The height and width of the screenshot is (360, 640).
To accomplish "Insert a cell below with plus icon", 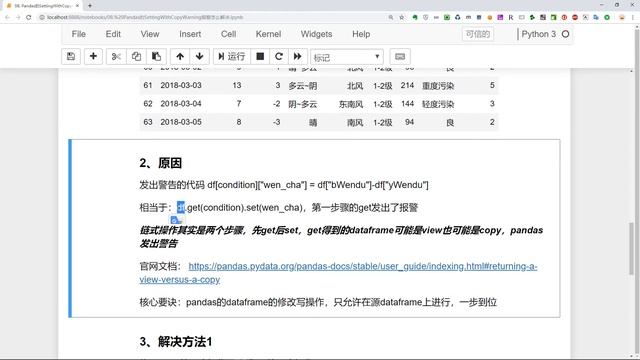I will (x=93, y=56).
